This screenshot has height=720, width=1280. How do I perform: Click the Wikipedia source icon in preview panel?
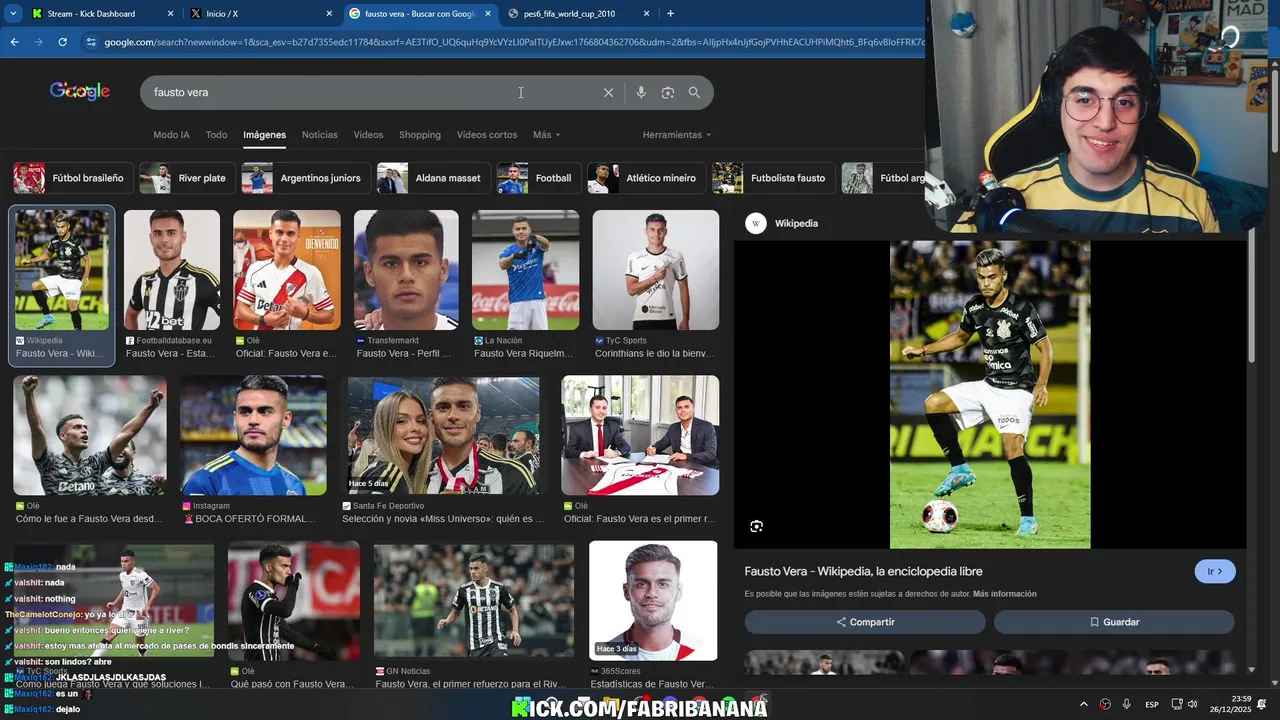pyautogui.click(x=756, y=223)
